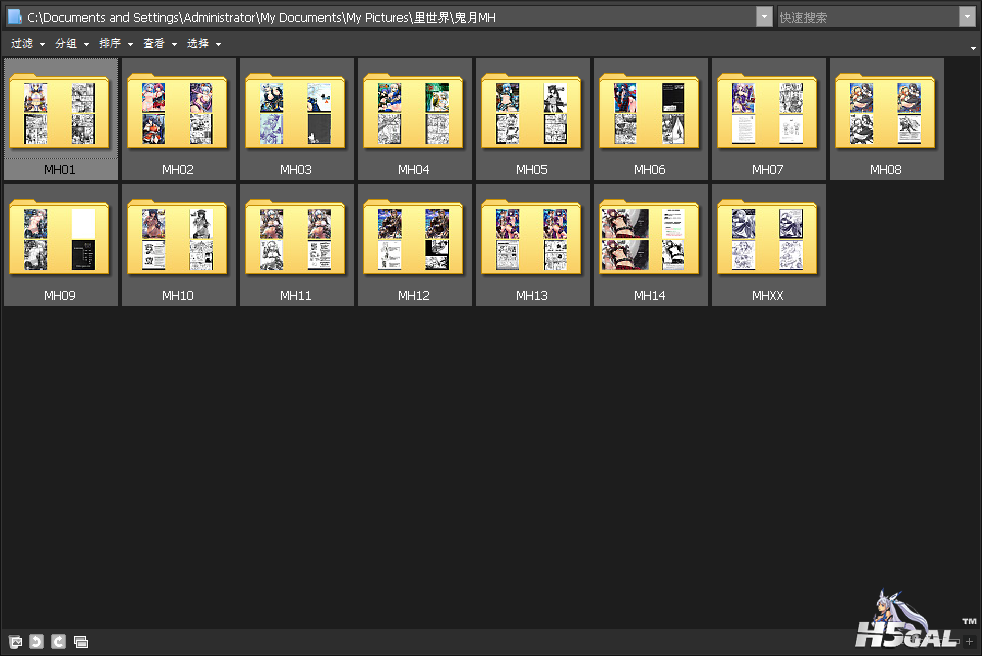
Task: Open the 排序 (Sort) menu
Action: pyautogui.click(x=116, y=44)
